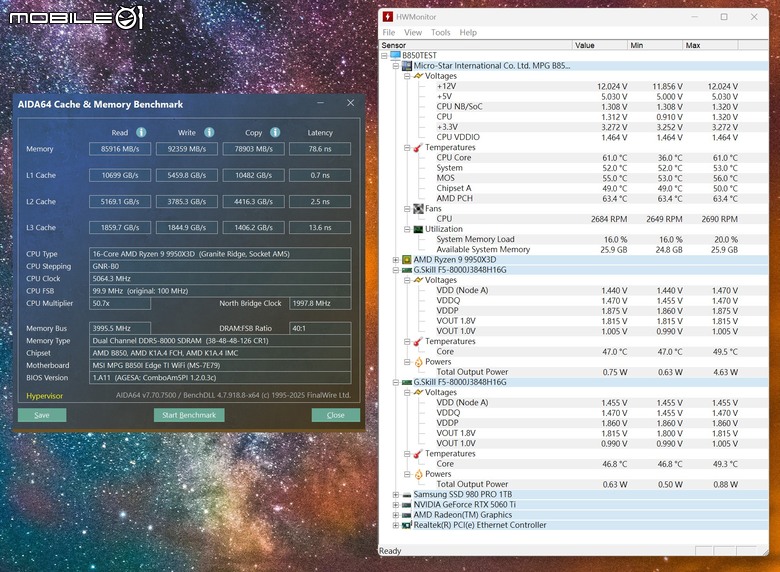780x572 pixels.
Task: Click the Min column header
Action: click(x=655, y=45)
